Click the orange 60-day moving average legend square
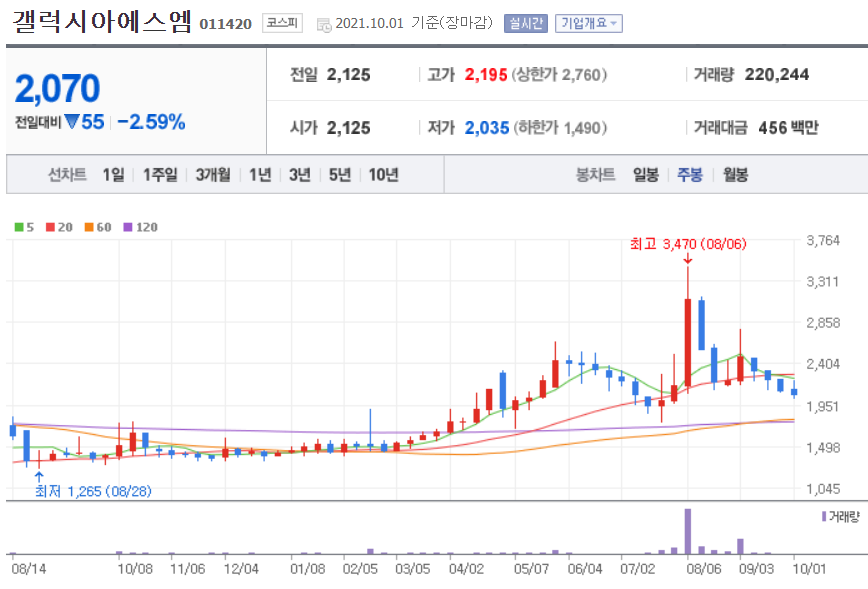 tap(88, 226)
